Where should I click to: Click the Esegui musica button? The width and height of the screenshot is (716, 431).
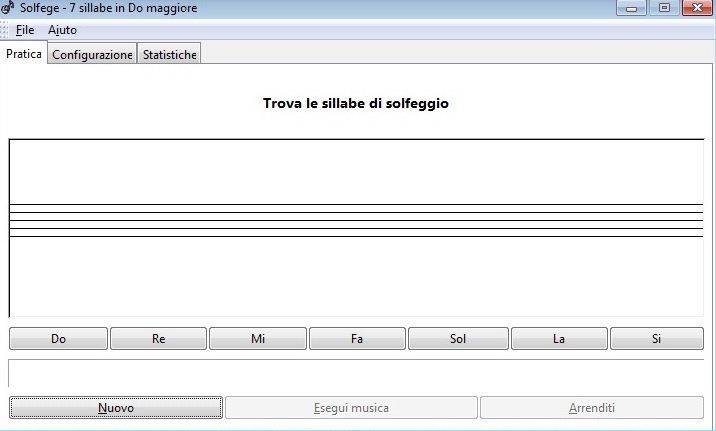pyautogui.click(x=351, y=408)
